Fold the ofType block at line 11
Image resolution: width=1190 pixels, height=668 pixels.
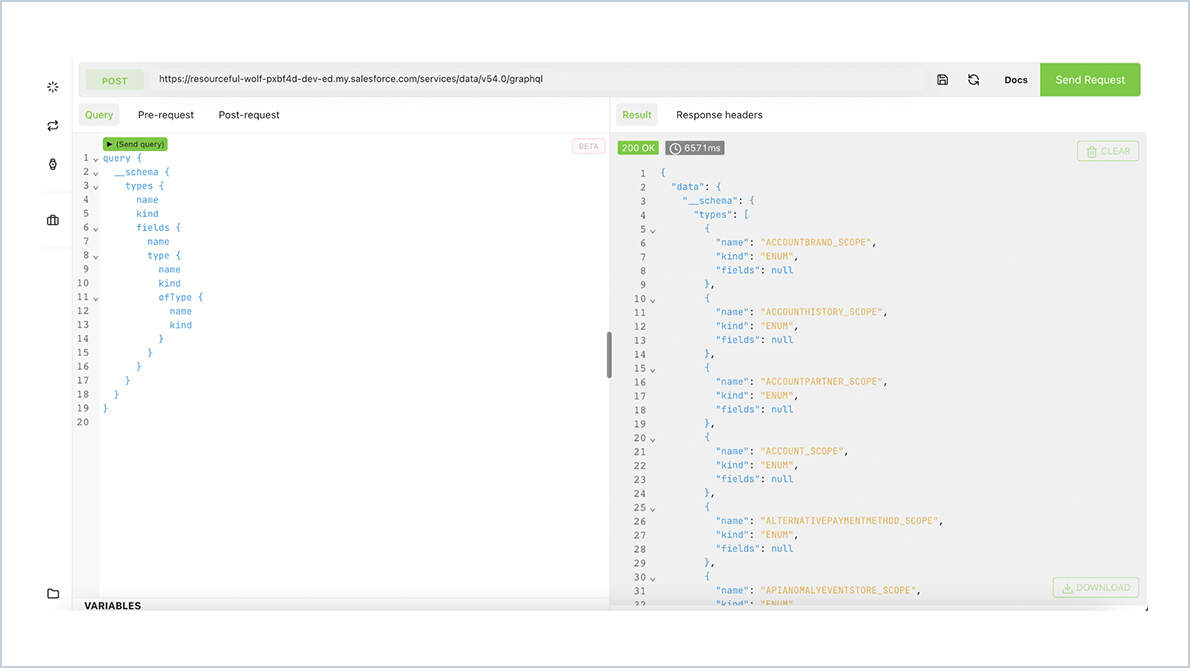click(96, 298)
